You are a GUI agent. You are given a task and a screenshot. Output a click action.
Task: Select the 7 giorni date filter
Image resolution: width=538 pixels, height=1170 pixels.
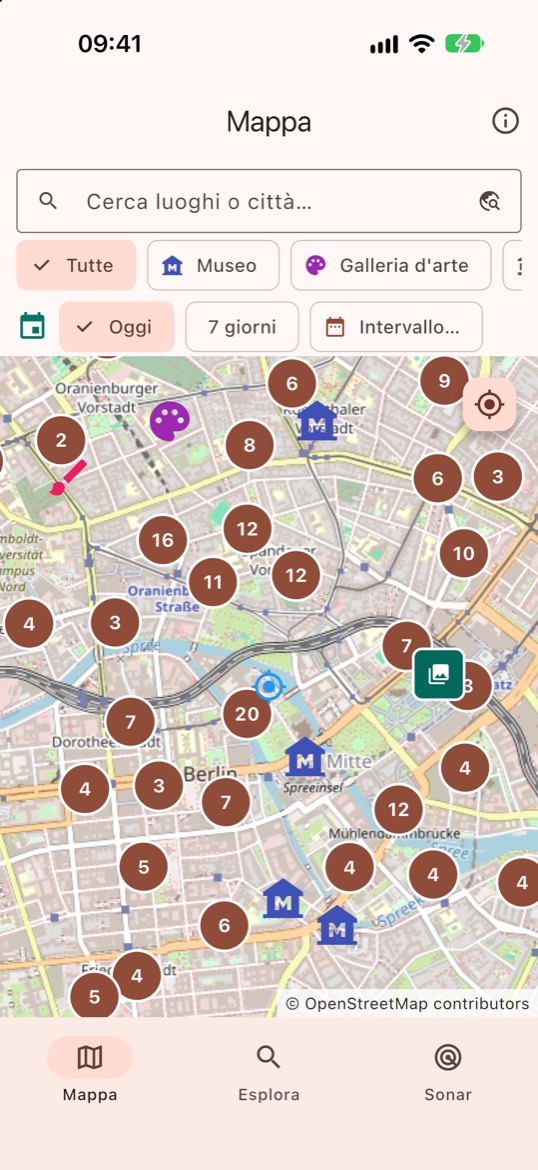[243, 327]
